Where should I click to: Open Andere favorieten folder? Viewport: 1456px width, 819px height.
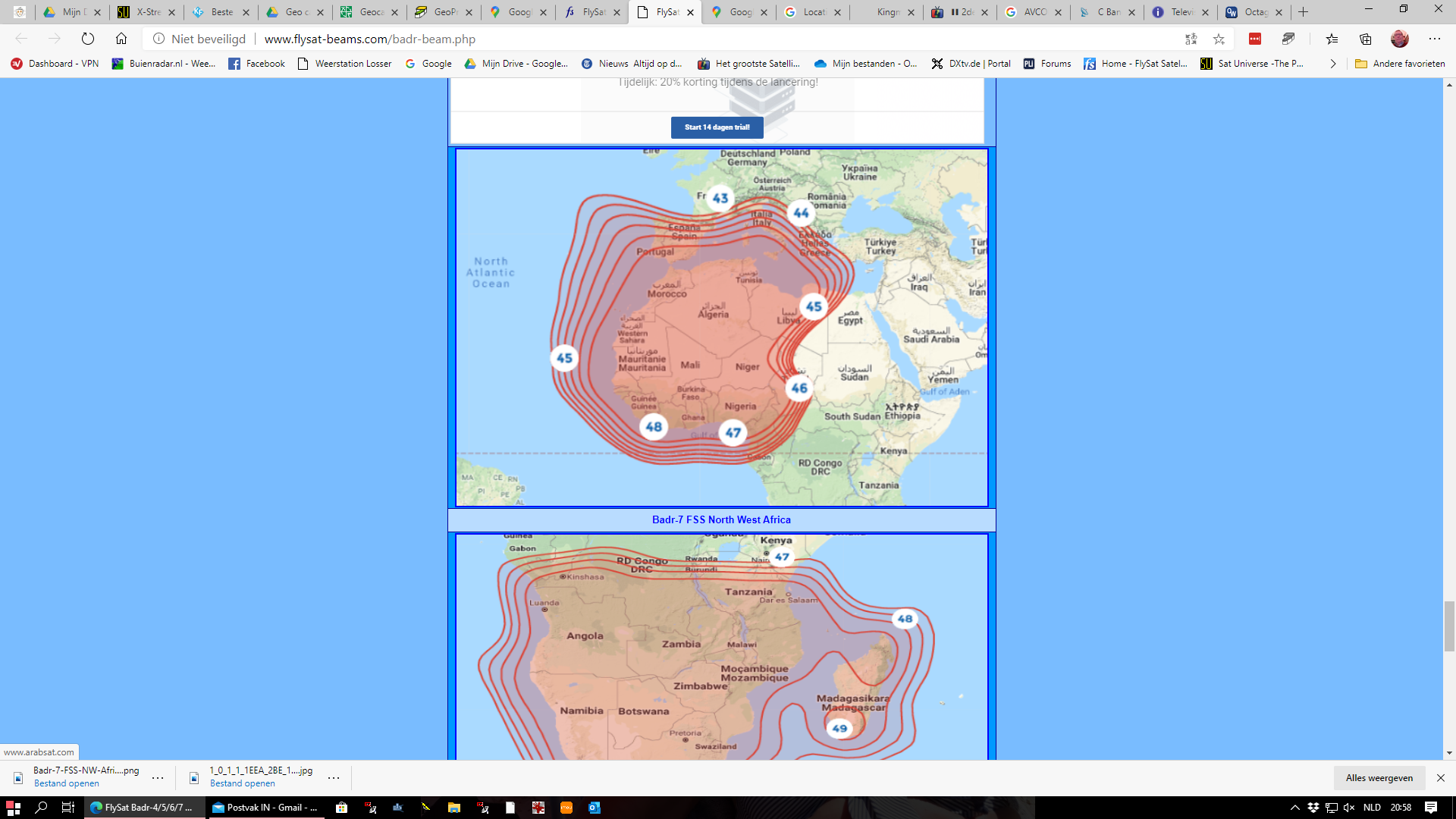(1400, 64)
